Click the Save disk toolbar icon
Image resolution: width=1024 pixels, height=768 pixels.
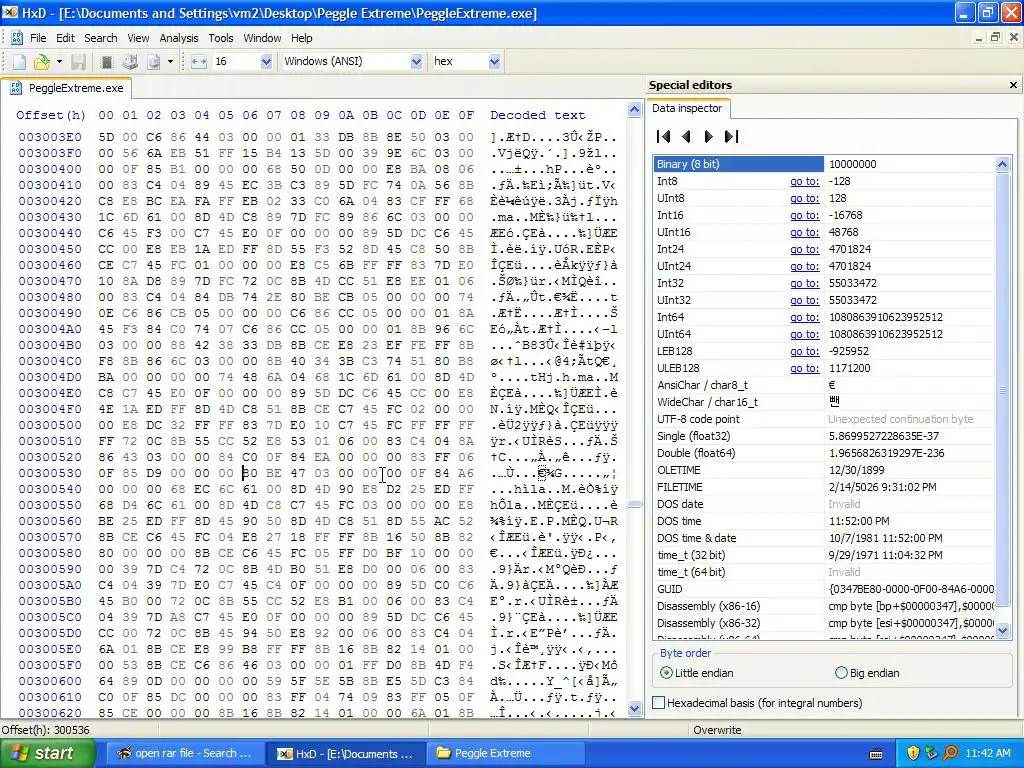pyautogui.click(x=78, y=61)
